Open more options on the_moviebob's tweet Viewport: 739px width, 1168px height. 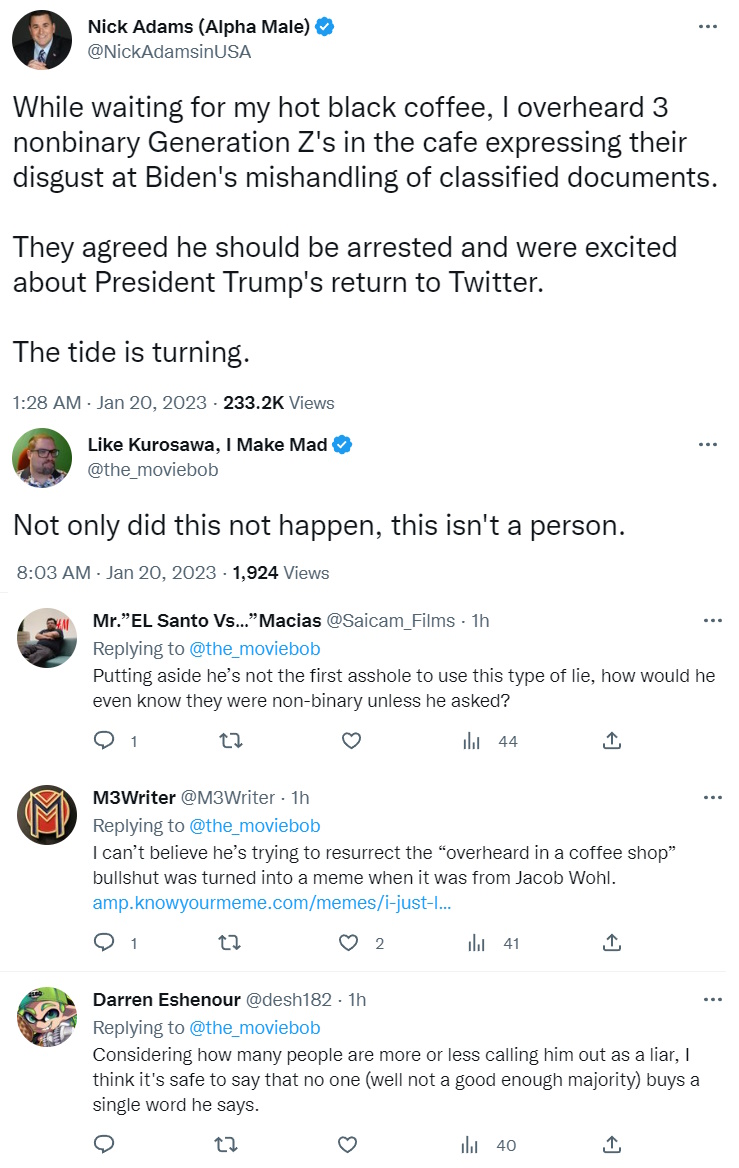707,444
